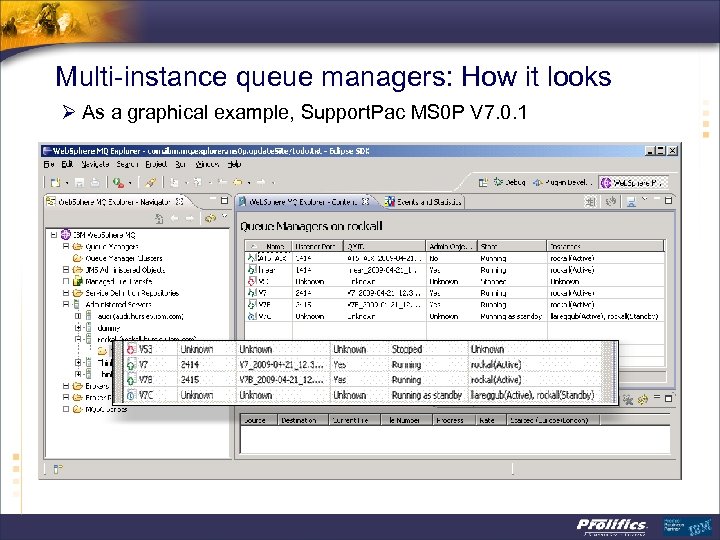Click the Navigator forward arrow icon

pos(190,219)
